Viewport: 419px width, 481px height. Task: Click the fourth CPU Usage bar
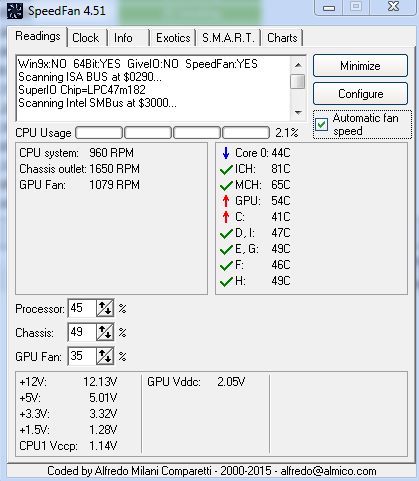click(246, 133)
